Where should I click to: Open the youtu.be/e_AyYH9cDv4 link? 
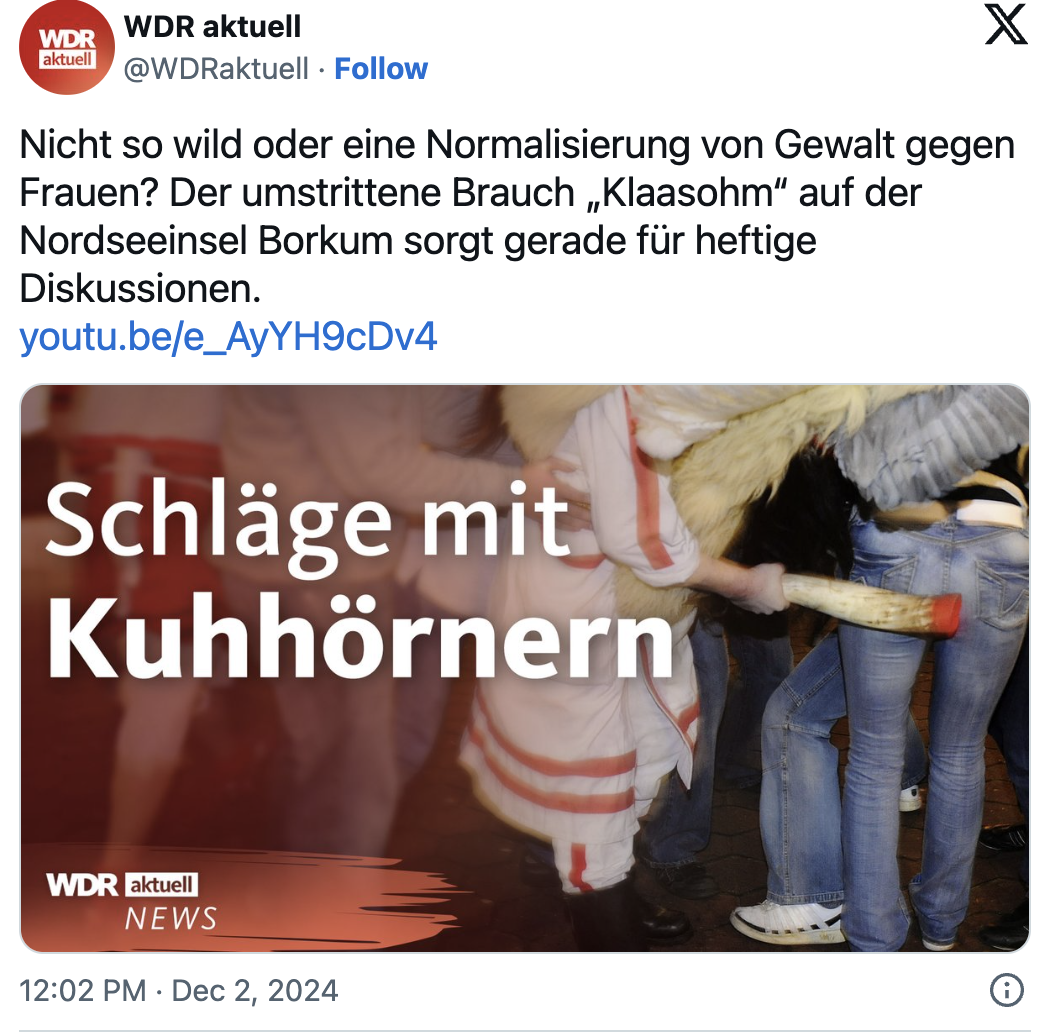click(228, 336)
